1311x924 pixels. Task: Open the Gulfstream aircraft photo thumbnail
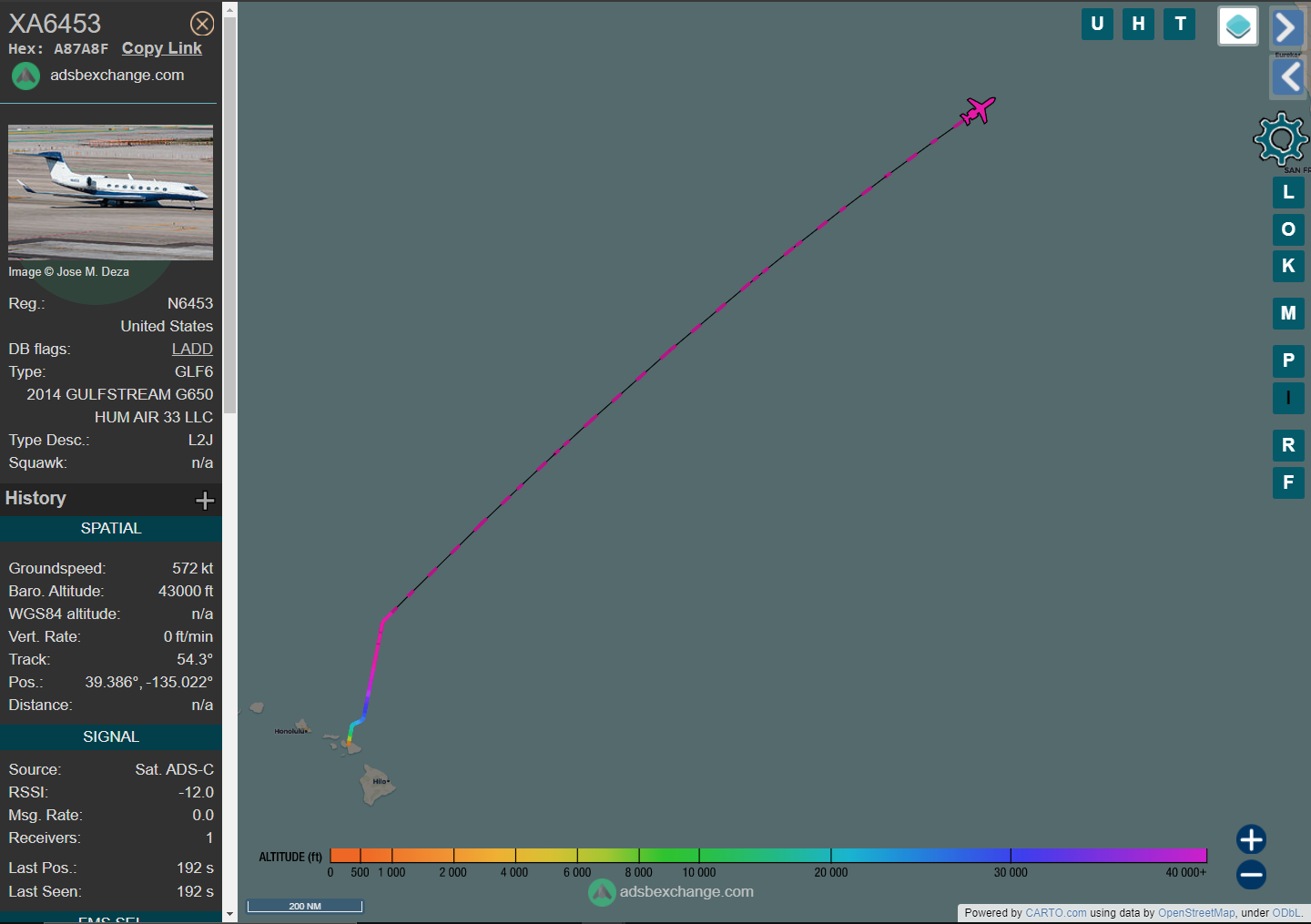[x=111, y=192]
